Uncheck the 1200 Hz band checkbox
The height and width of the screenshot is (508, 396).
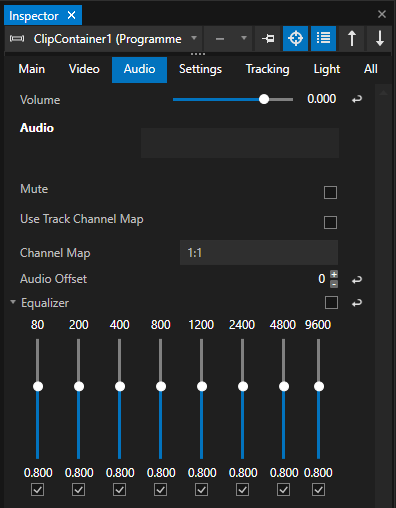pos(201,490)
